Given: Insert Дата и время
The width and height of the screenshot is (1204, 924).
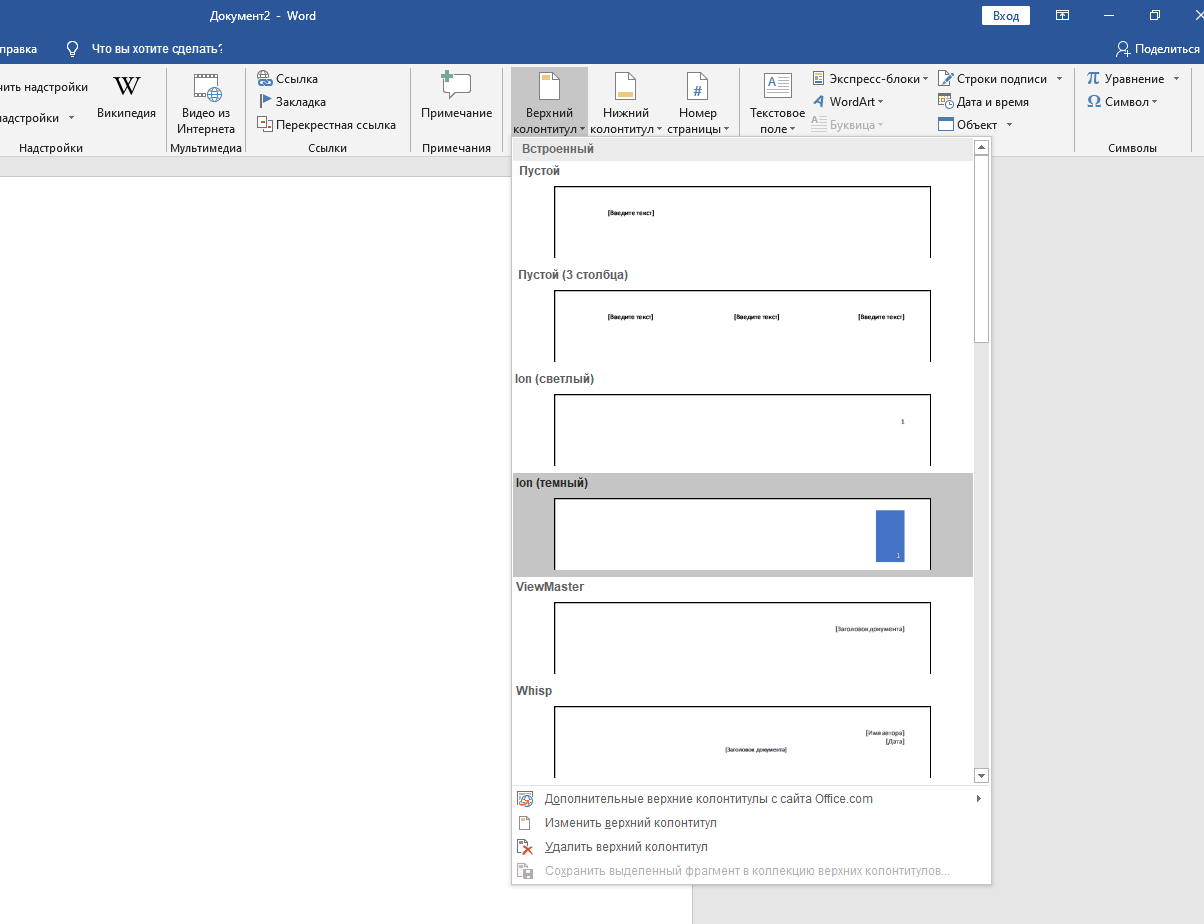Looking at the screenshot, I should pyautogui.click(x=984, y=102).
